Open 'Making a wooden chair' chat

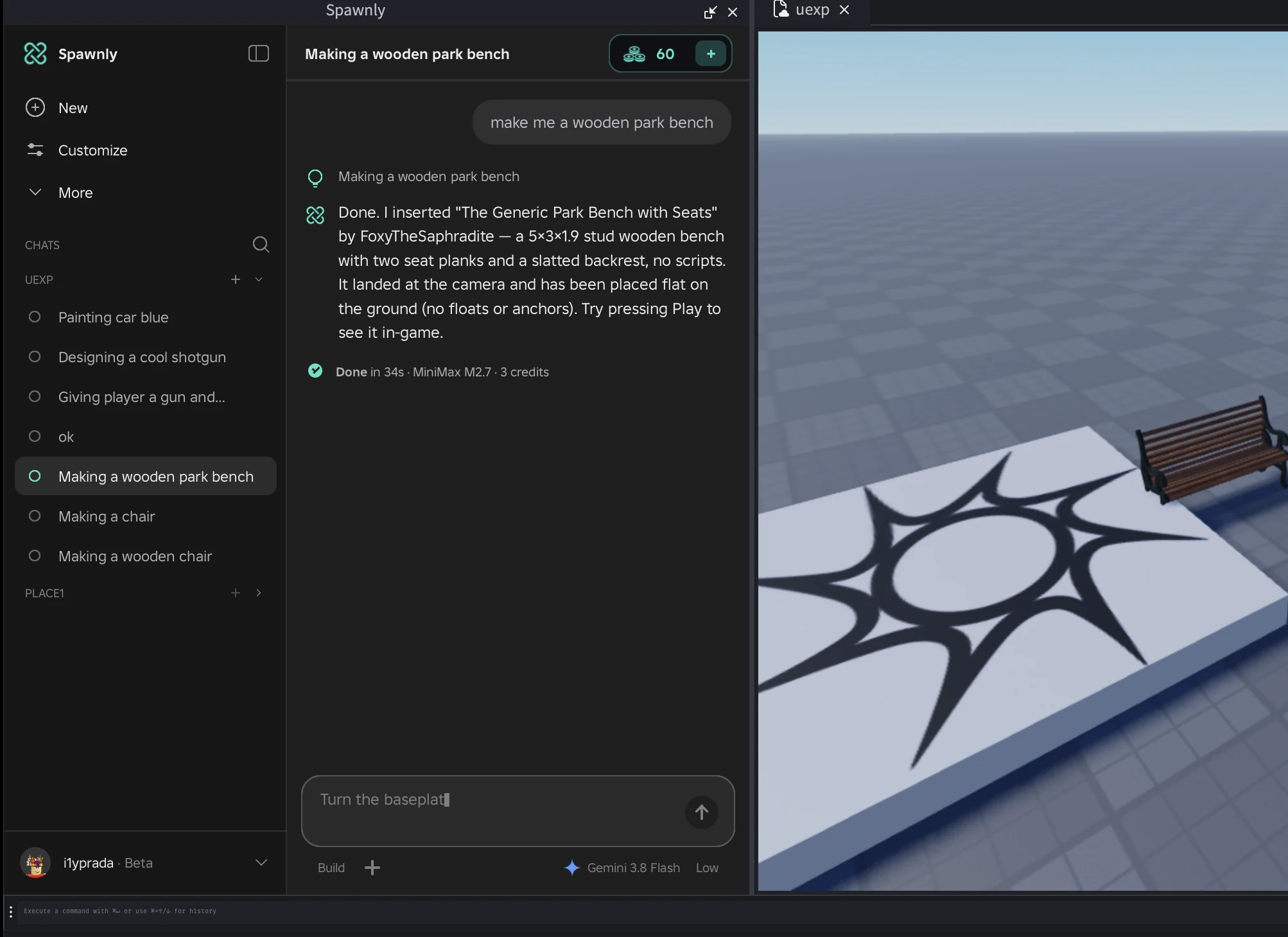(x=146, y=556)
